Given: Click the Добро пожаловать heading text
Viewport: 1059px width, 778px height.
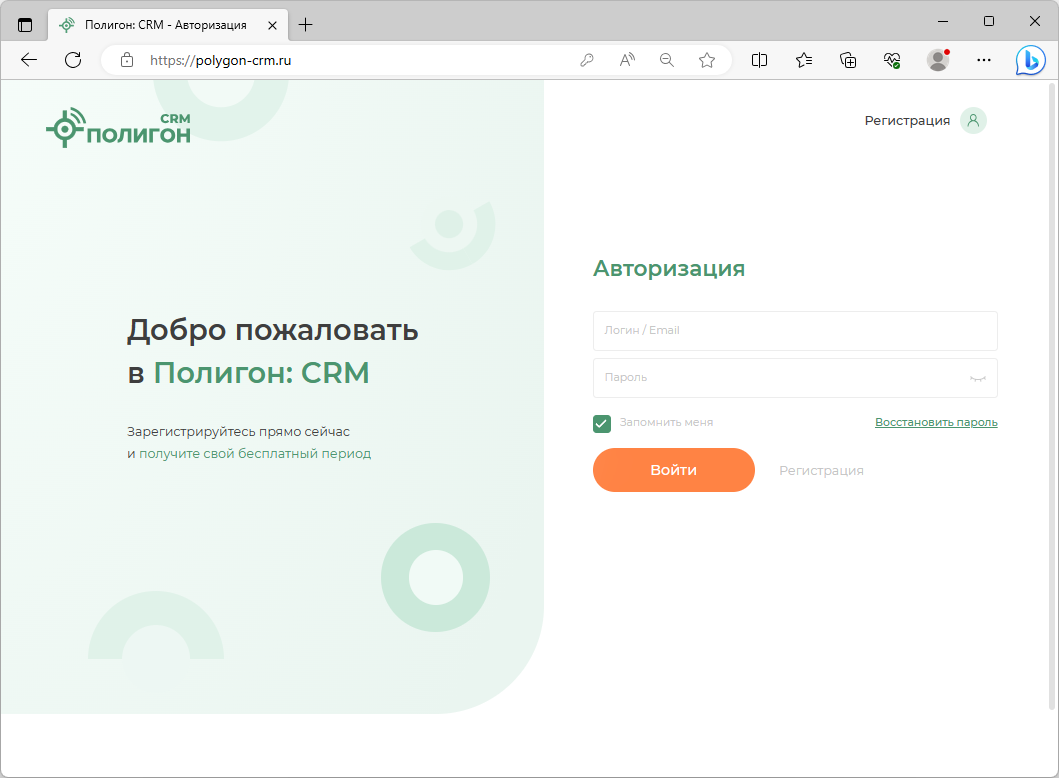Looking at the screenshot, I should point(273,330).
